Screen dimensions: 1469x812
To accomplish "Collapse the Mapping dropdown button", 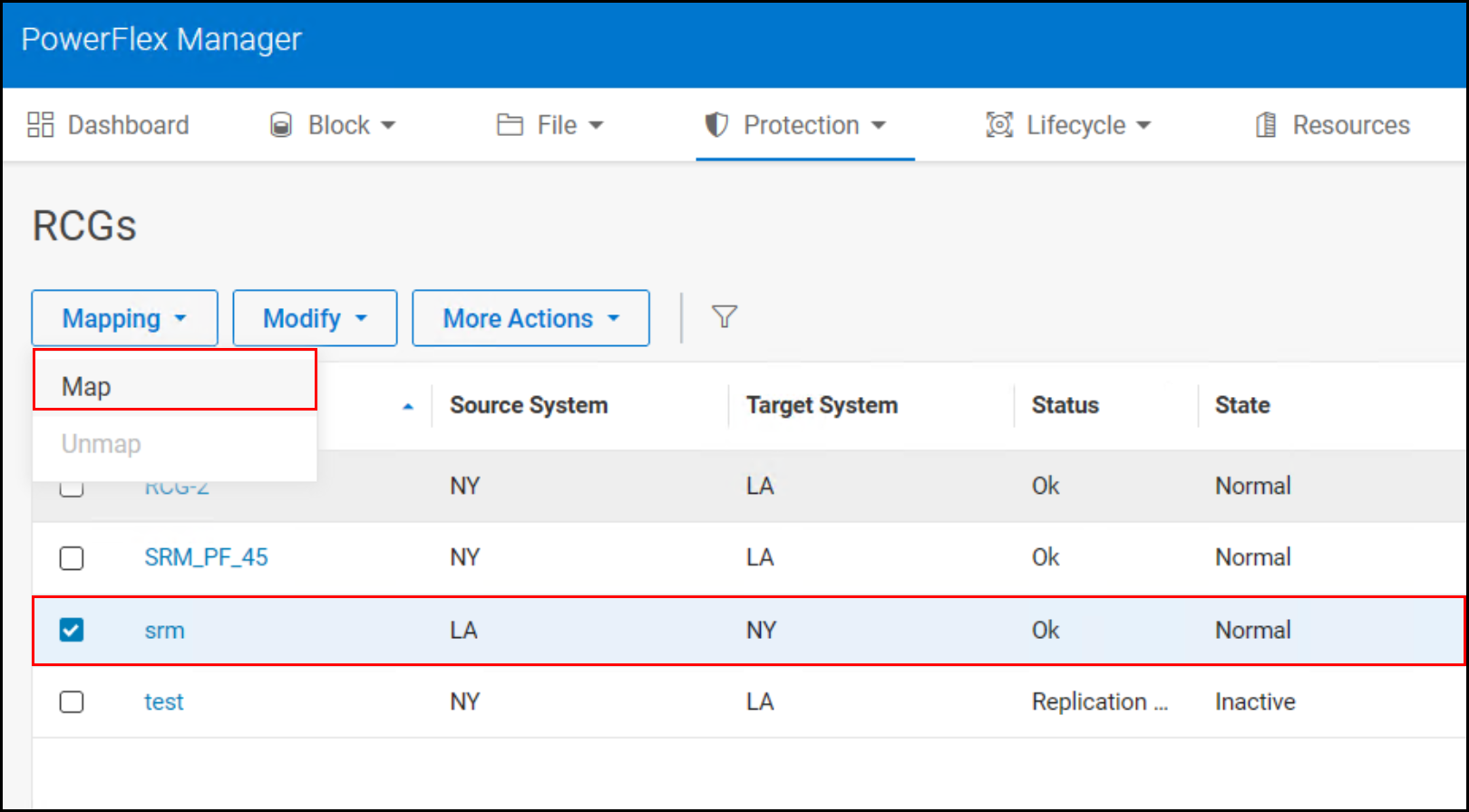I will coord(125,318).
